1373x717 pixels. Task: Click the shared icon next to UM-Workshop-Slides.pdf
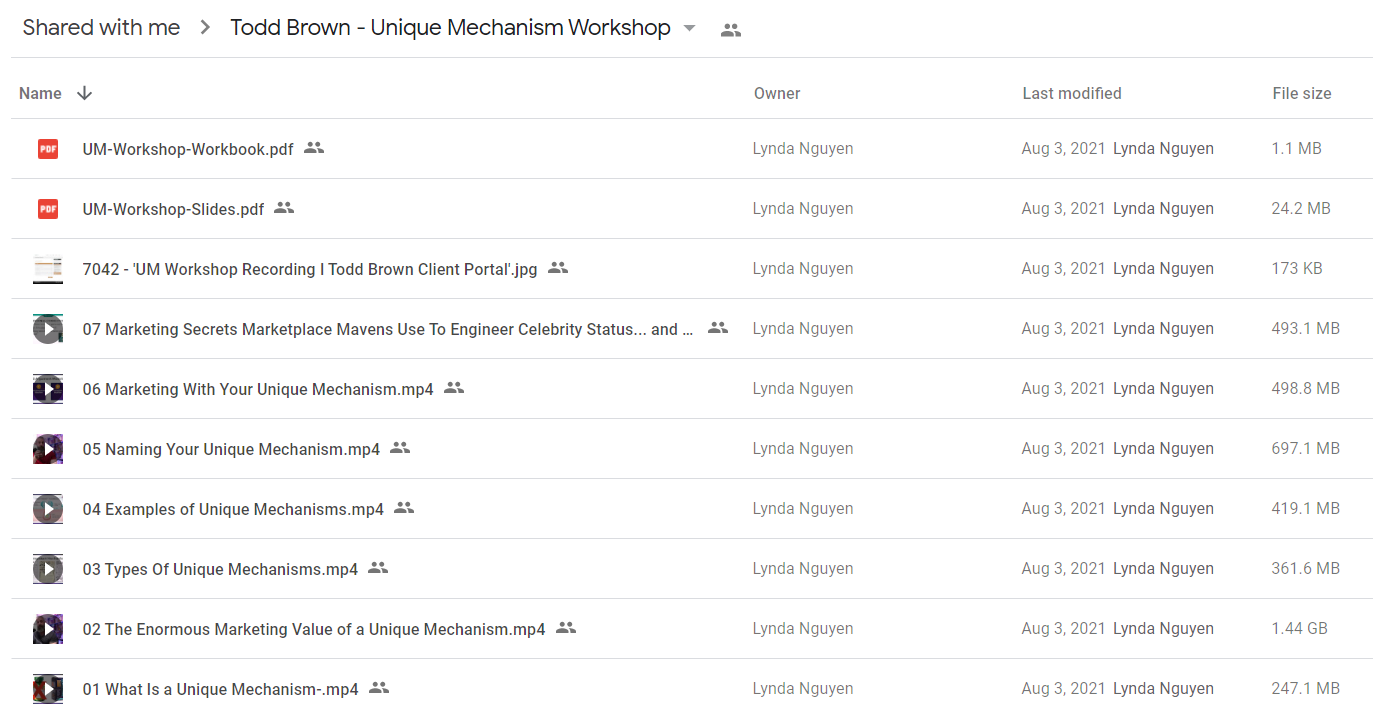[284, 208]
